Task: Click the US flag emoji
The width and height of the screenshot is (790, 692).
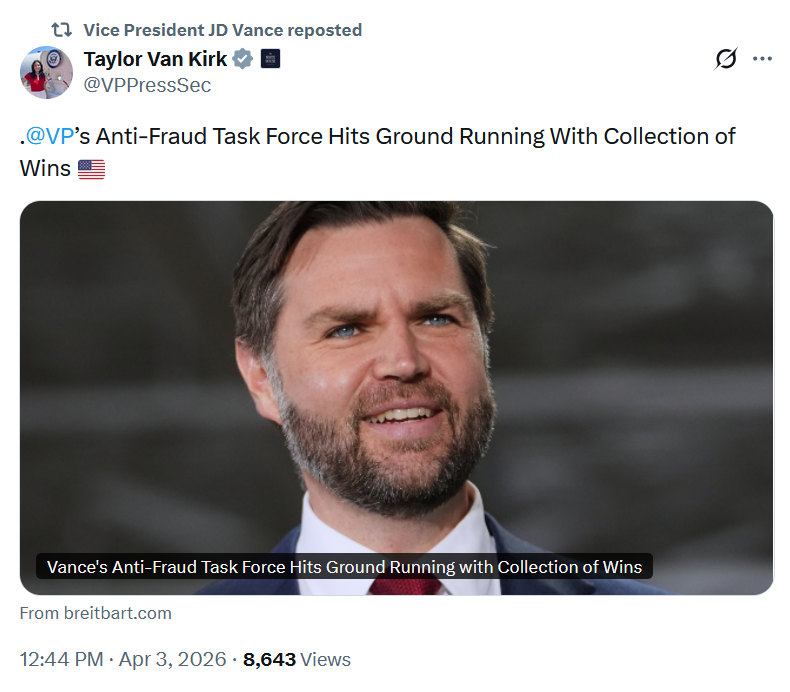Action: pos(91,169)
